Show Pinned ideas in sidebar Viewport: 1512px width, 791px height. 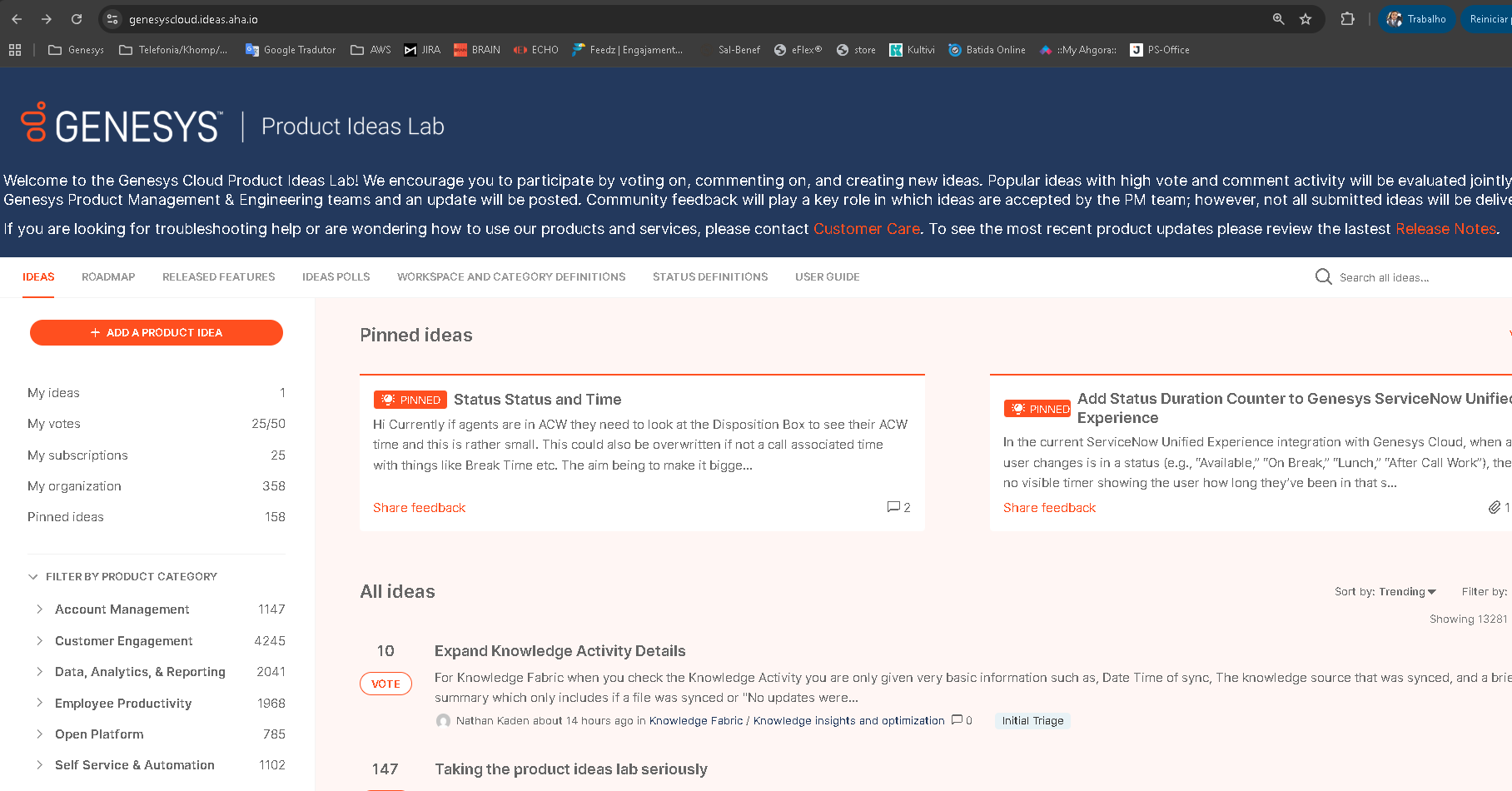click(157, 517)
